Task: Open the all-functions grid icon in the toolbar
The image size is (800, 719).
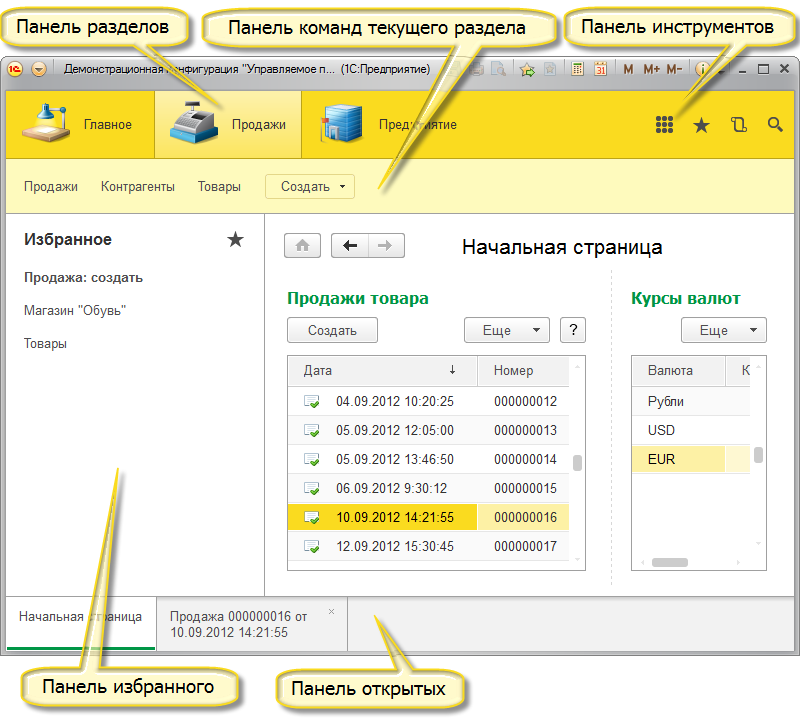Action: [x=664, y=124]
